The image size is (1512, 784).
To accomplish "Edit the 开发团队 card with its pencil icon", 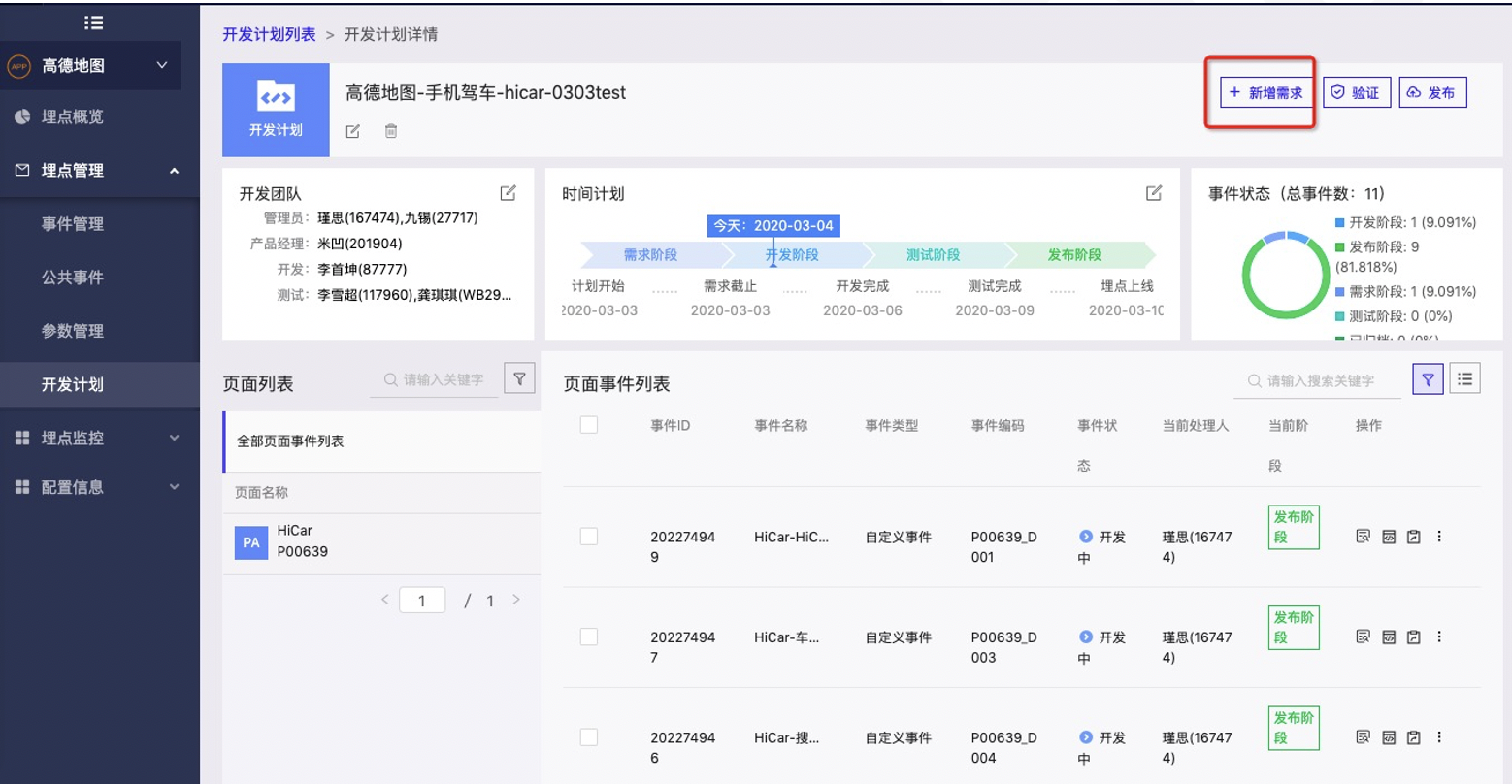I will coord(508,193).
